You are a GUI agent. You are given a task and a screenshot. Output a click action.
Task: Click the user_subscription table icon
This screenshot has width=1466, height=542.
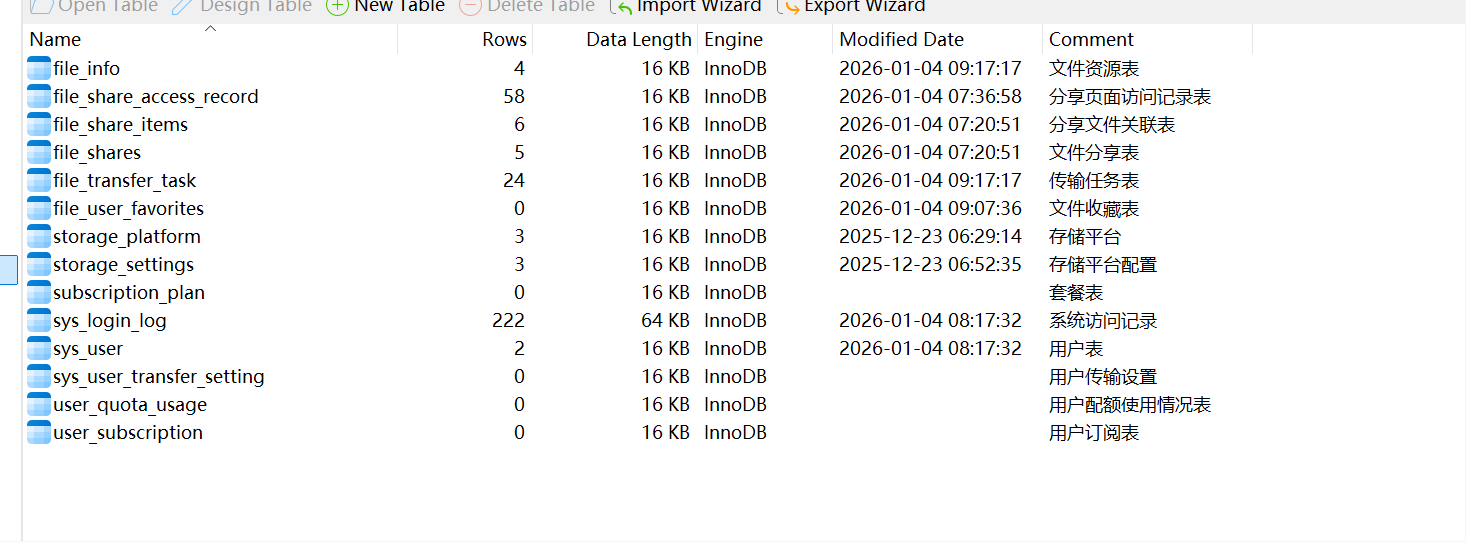[x=39, y=433]
